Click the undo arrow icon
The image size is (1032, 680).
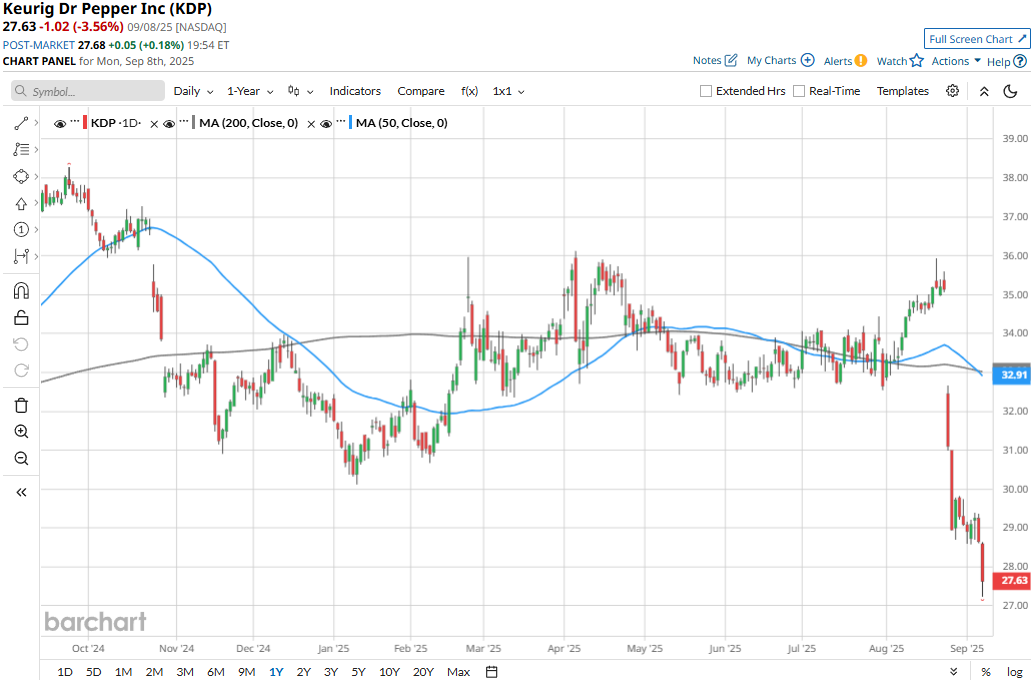coord(21,344)
